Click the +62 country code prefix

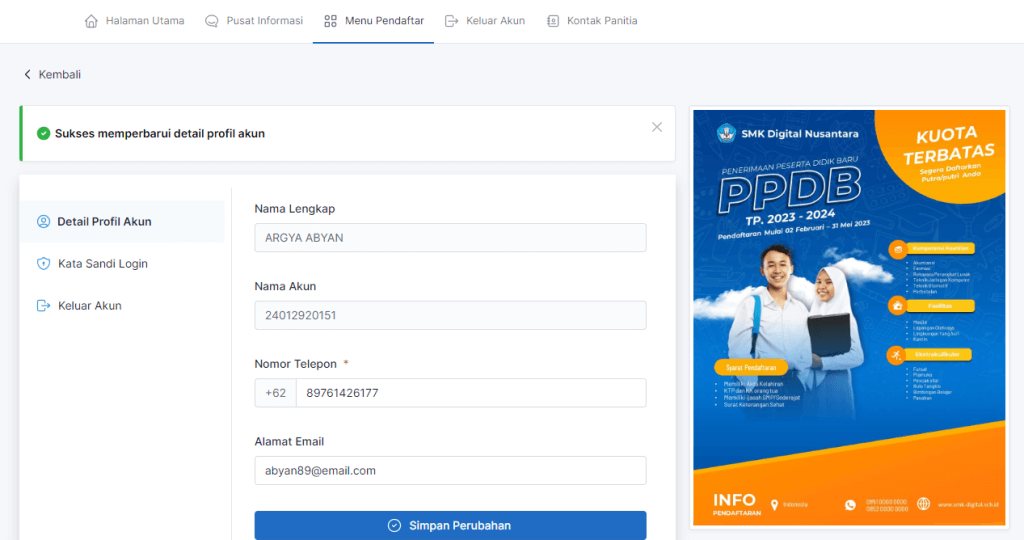tap(275, 393)
